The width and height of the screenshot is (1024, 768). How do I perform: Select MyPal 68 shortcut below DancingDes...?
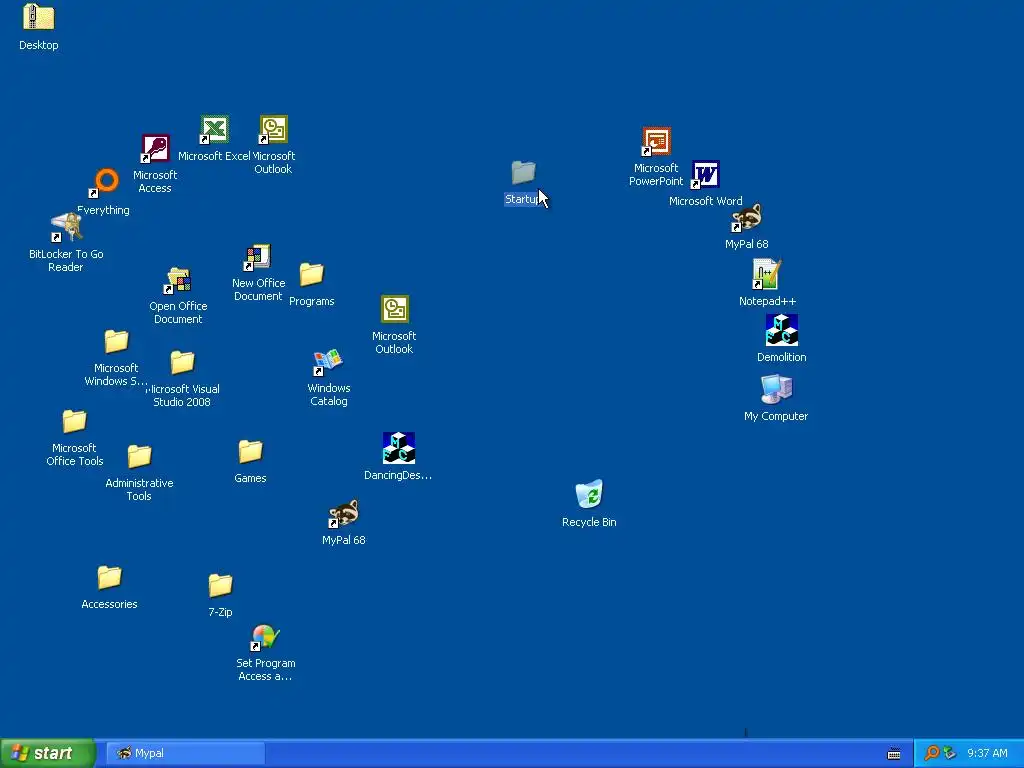344,514
